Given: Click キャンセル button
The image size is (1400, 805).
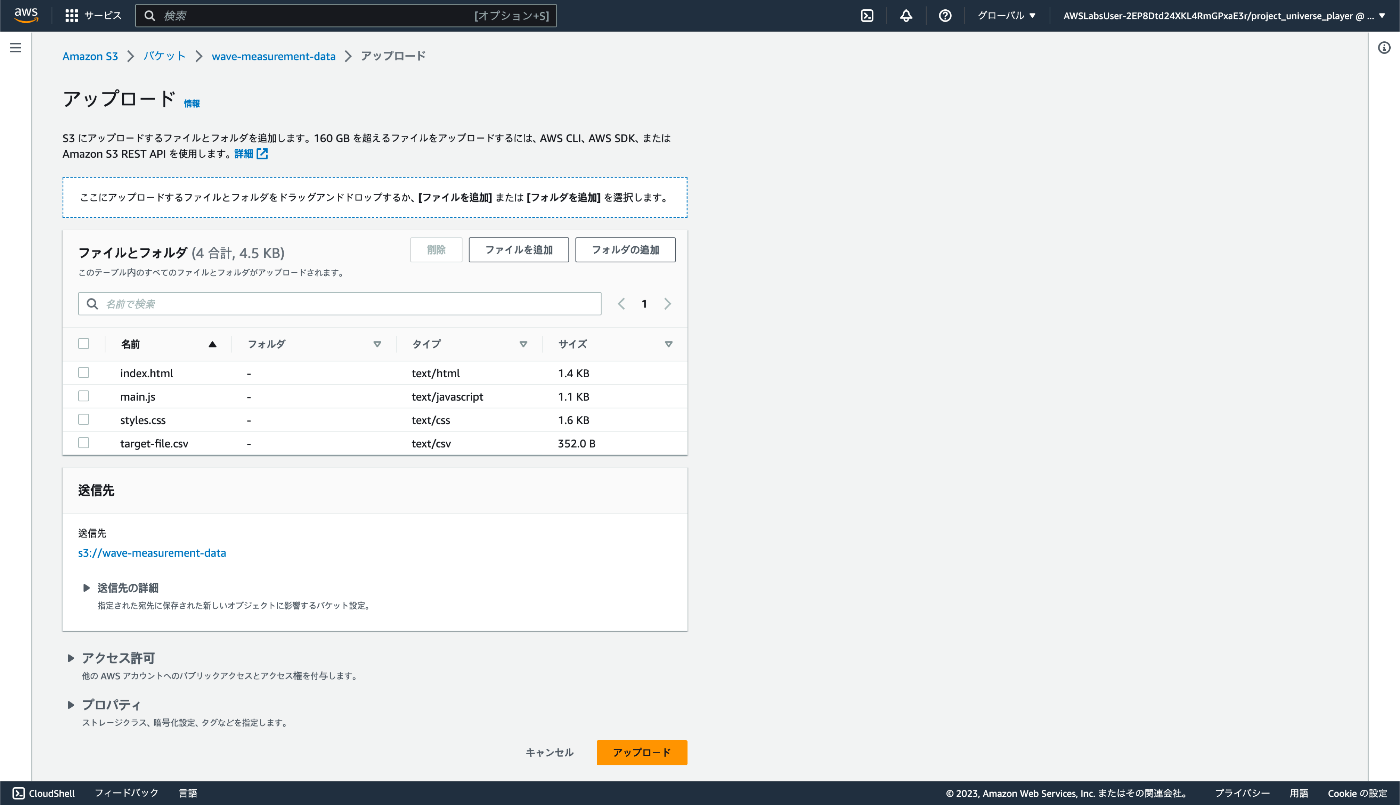Looking at the screenshot, I should (x=550, y=752).
